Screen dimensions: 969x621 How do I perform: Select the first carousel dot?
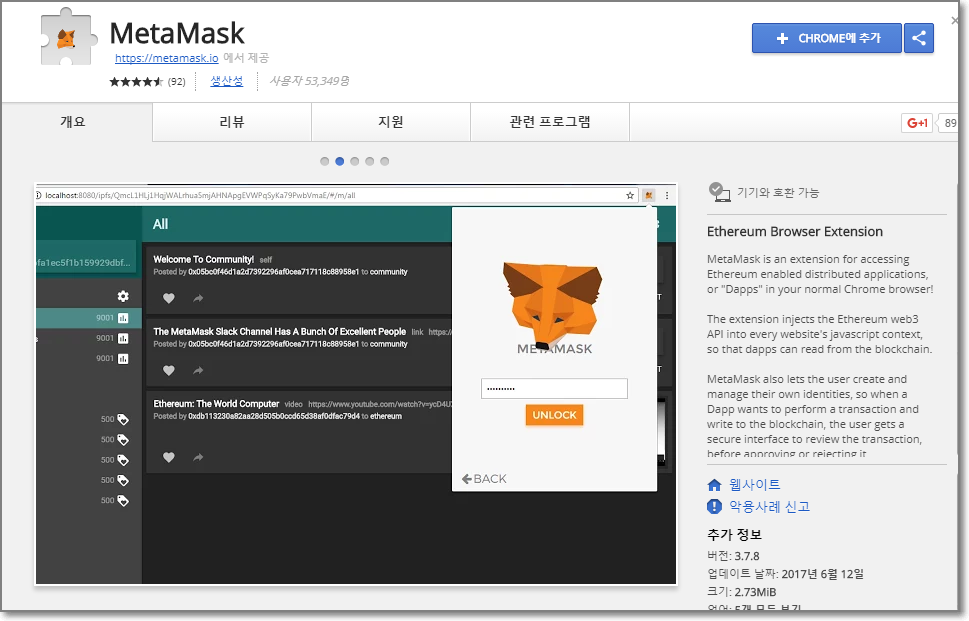pos(325,161)
